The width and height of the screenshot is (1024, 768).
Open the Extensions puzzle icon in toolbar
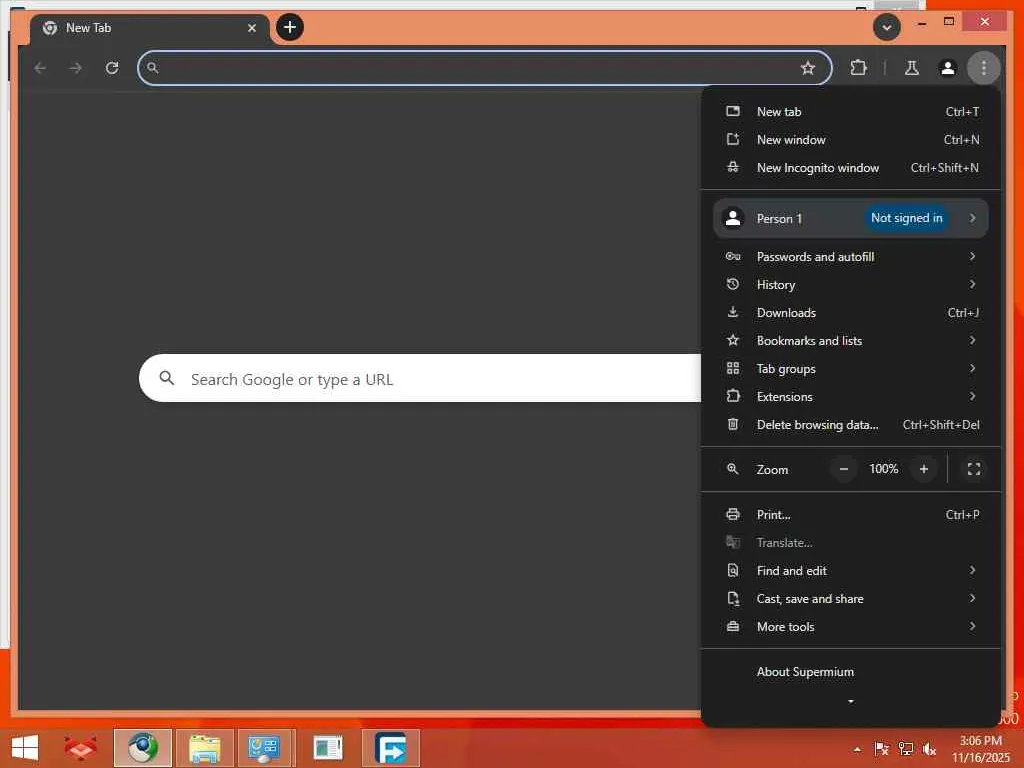tap(858, 68)
